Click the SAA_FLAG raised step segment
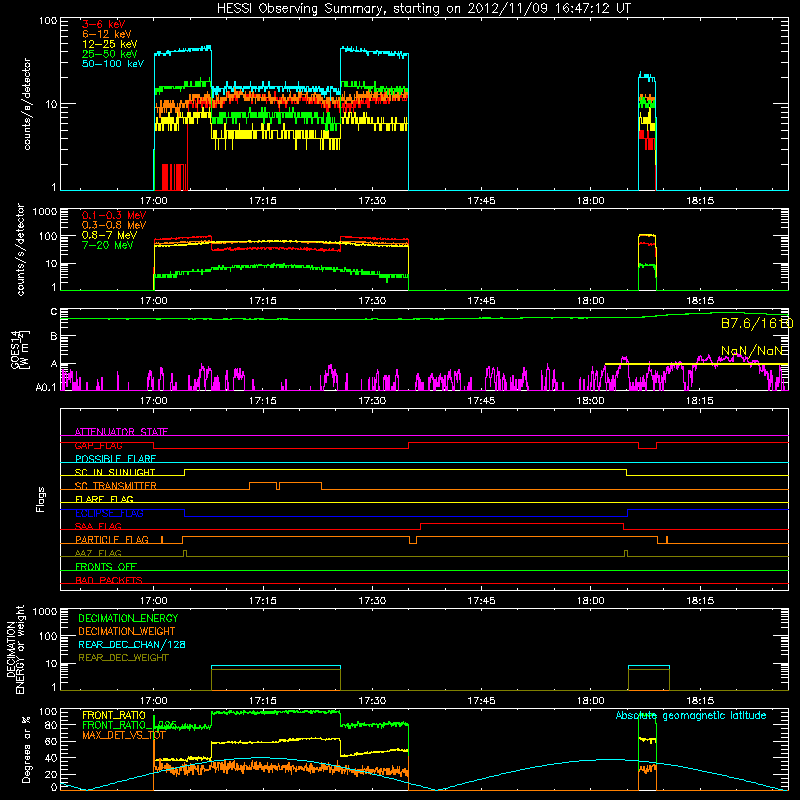The width and height of the screenshot is (800, 800). (x=522, y=523)
